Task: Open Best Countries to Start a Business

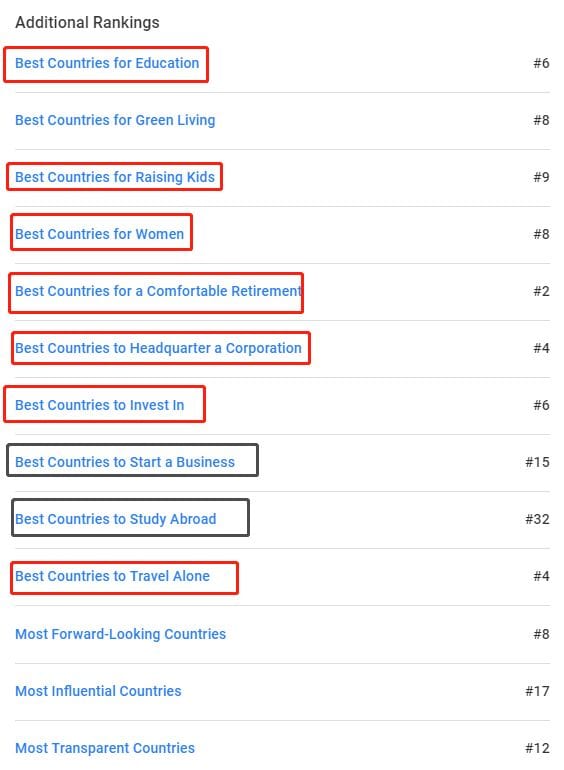Action: [x=125, y=462]
